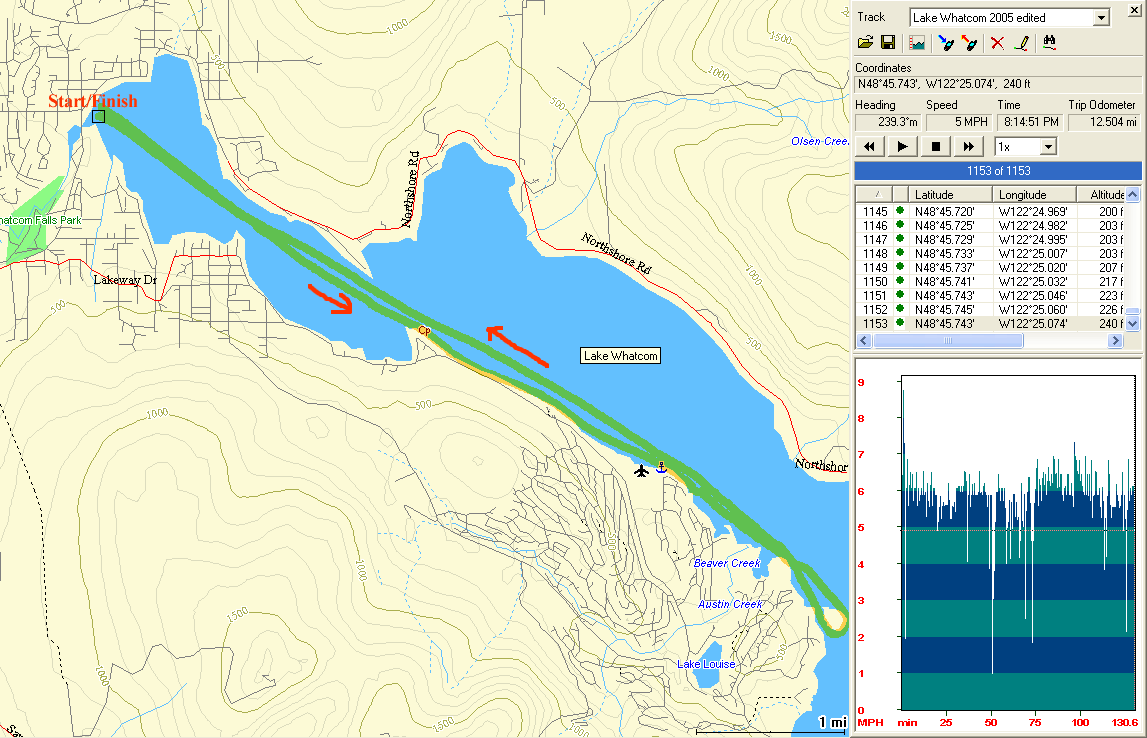The image size is (1147, 738).
Task: Click the blue-arrow GPS transfer icon
Action: click(945, 43)
